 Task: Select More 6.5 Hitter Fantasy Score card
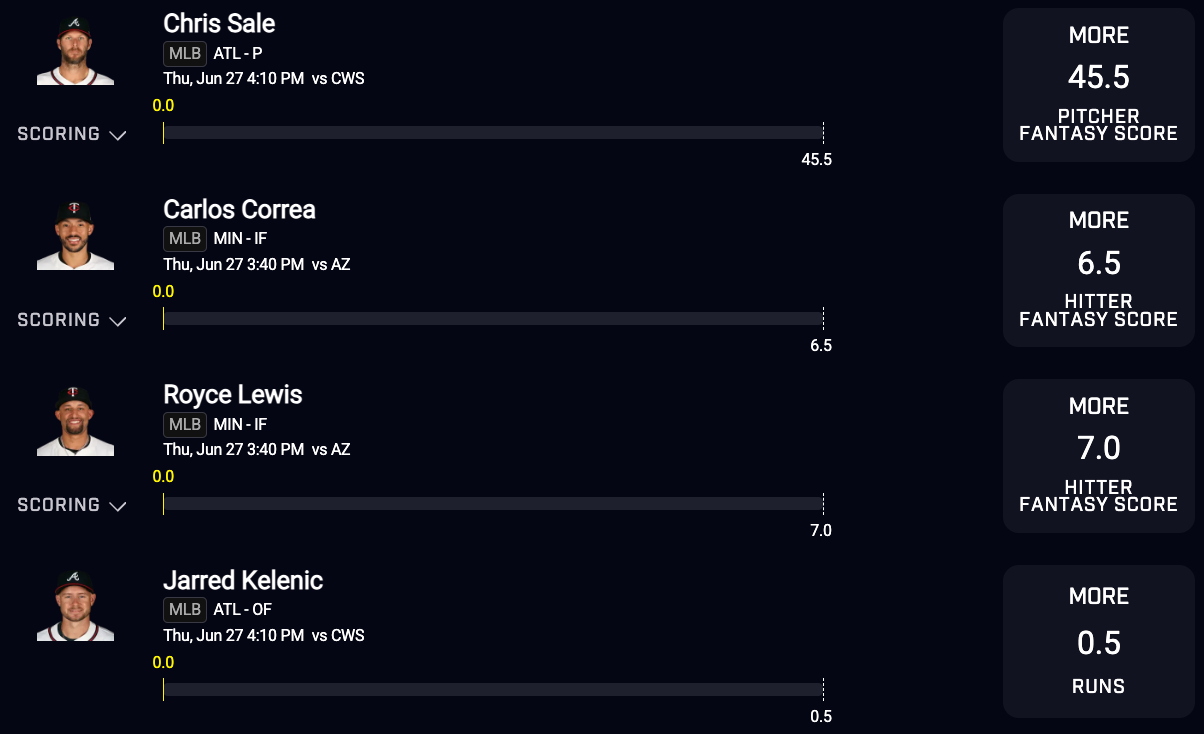point(1098,270)
